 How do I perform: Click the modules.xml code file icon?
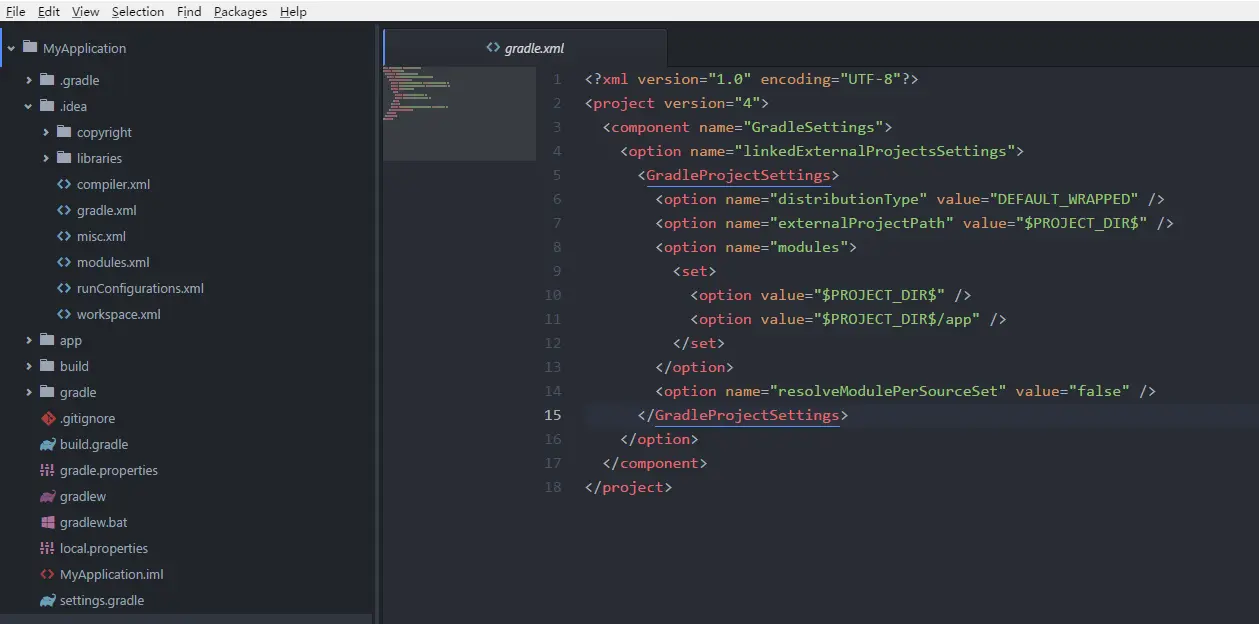point(64,262)
